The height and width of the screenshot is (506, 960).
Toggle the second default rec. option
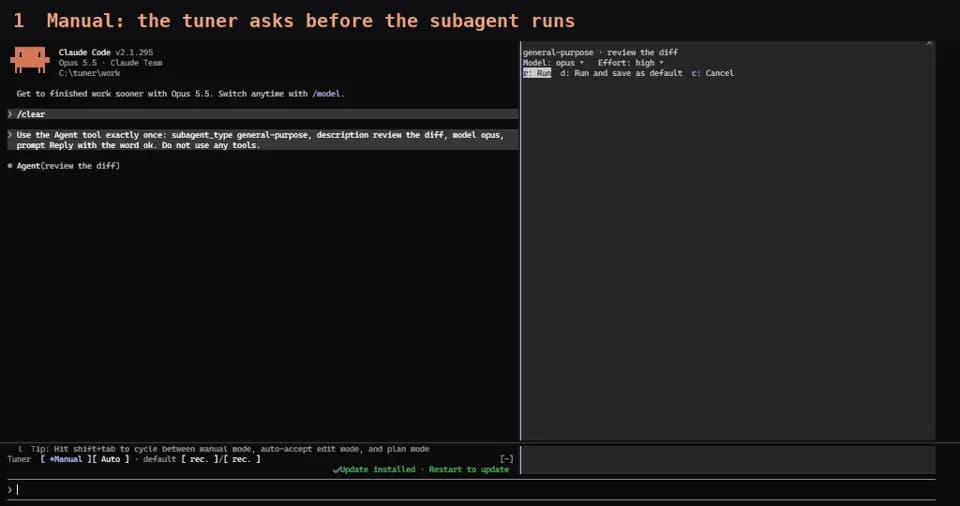click(x=241, y=459)
